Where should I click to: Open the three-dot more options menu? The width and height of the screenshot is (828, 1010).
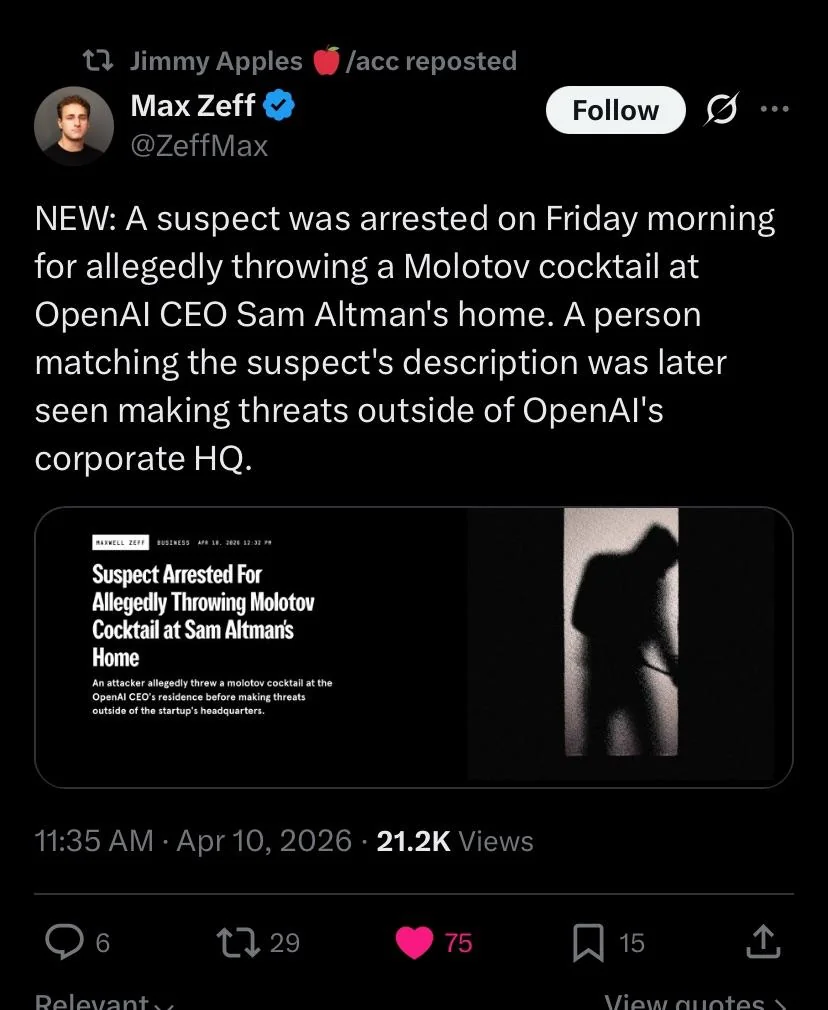[x=774, y=110]
